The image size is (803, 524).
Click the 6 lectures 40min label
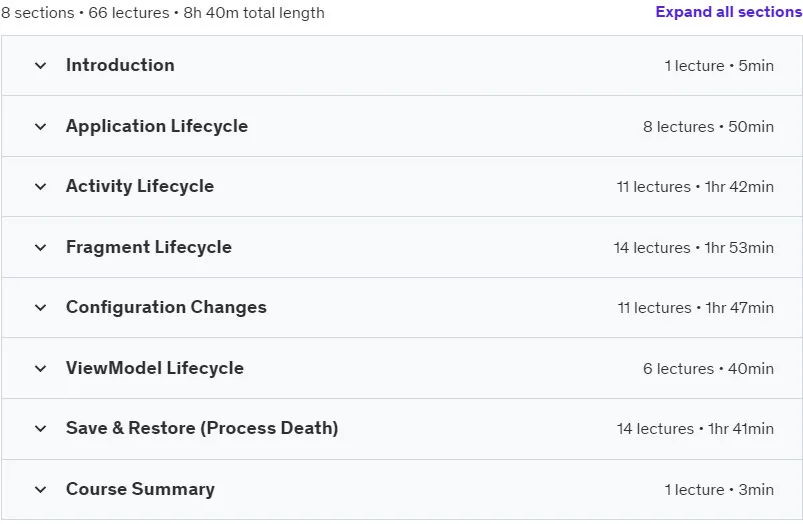point(708,368)
